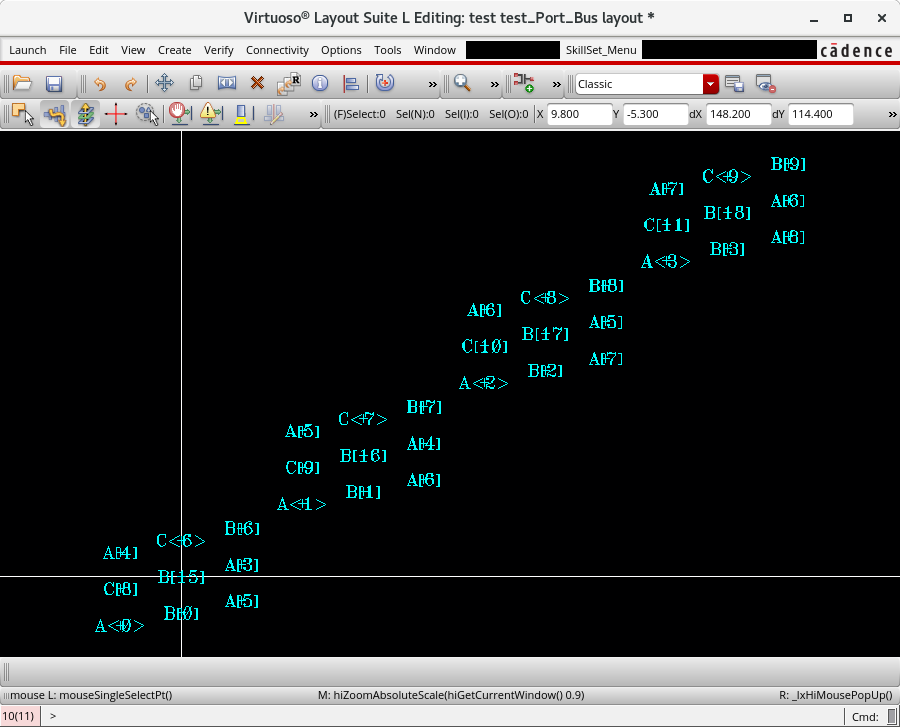Open the SkillSet_Menu menu
Image resolution: width=900 pixels, height=727 pixels.
(x=601, y=50)
